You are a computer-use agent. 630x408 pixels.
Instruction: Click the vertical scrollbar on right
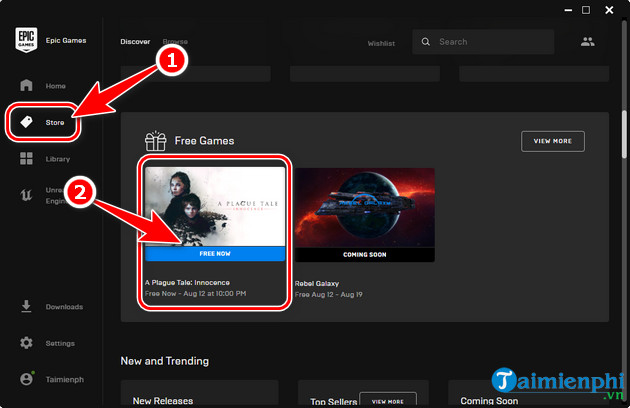(624, 130)
